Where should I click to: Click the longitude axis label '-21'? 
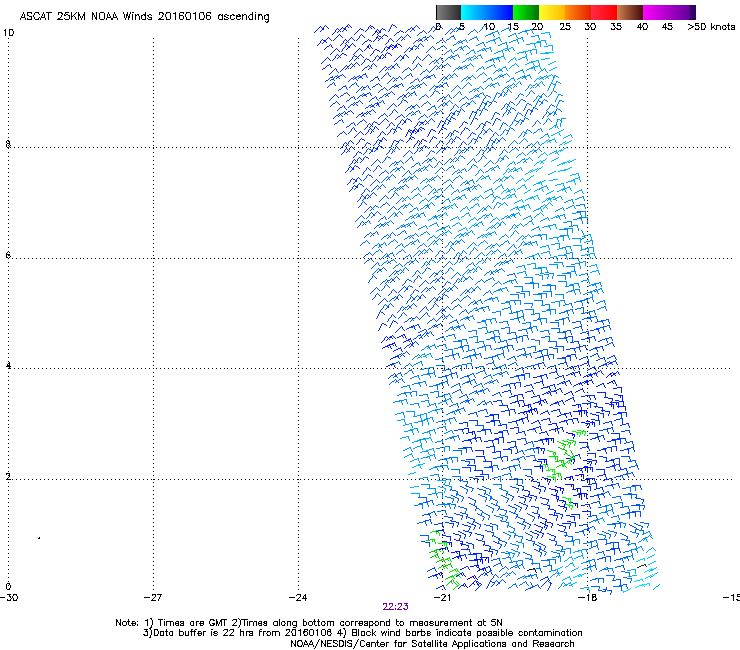[x=442, y=597]
